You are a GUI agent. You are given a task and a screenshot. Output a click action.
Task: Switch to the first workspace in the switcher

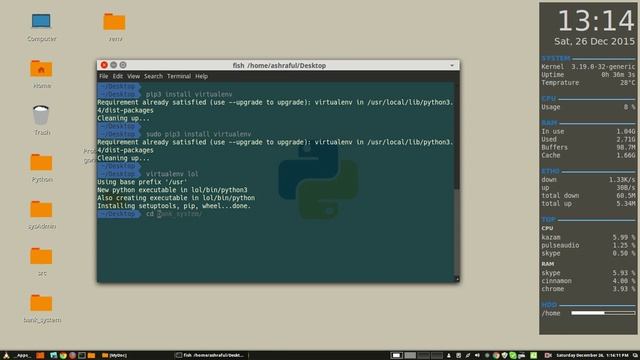(397, 356)
